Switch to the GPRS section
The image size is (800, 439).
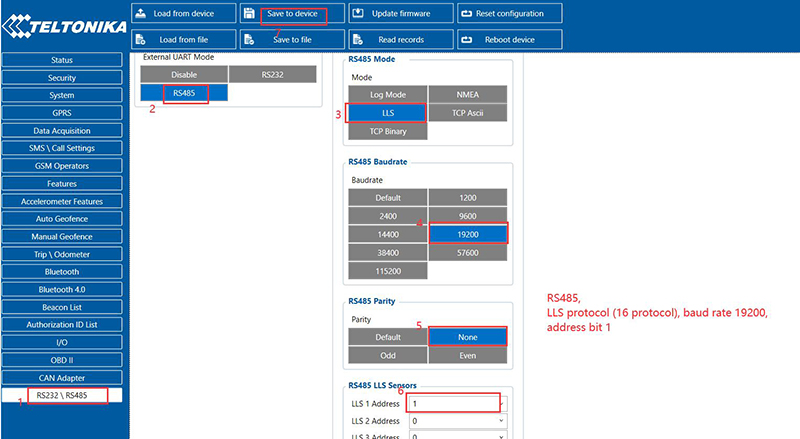(x=62, y=113)
